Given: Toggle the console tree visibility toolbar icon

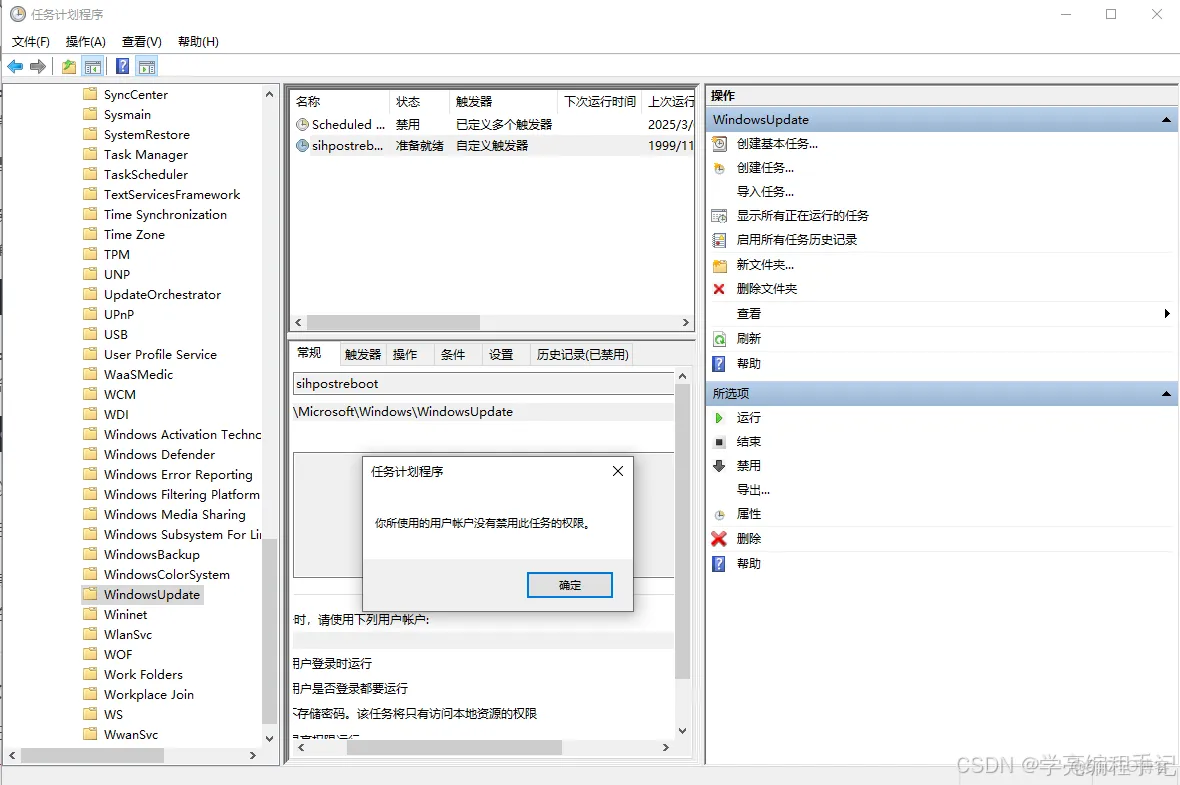Looking at the screenshot, I should 92,66.
